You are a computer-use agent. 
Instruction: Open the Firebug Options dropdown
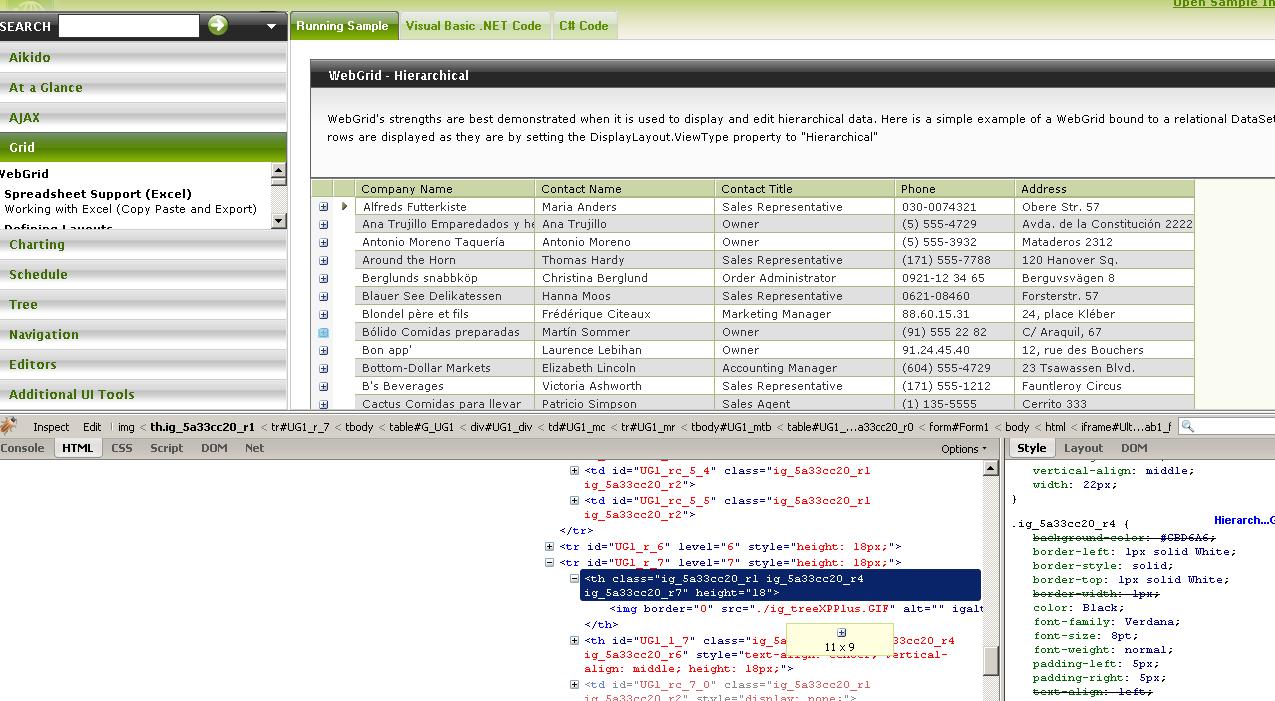964,449
